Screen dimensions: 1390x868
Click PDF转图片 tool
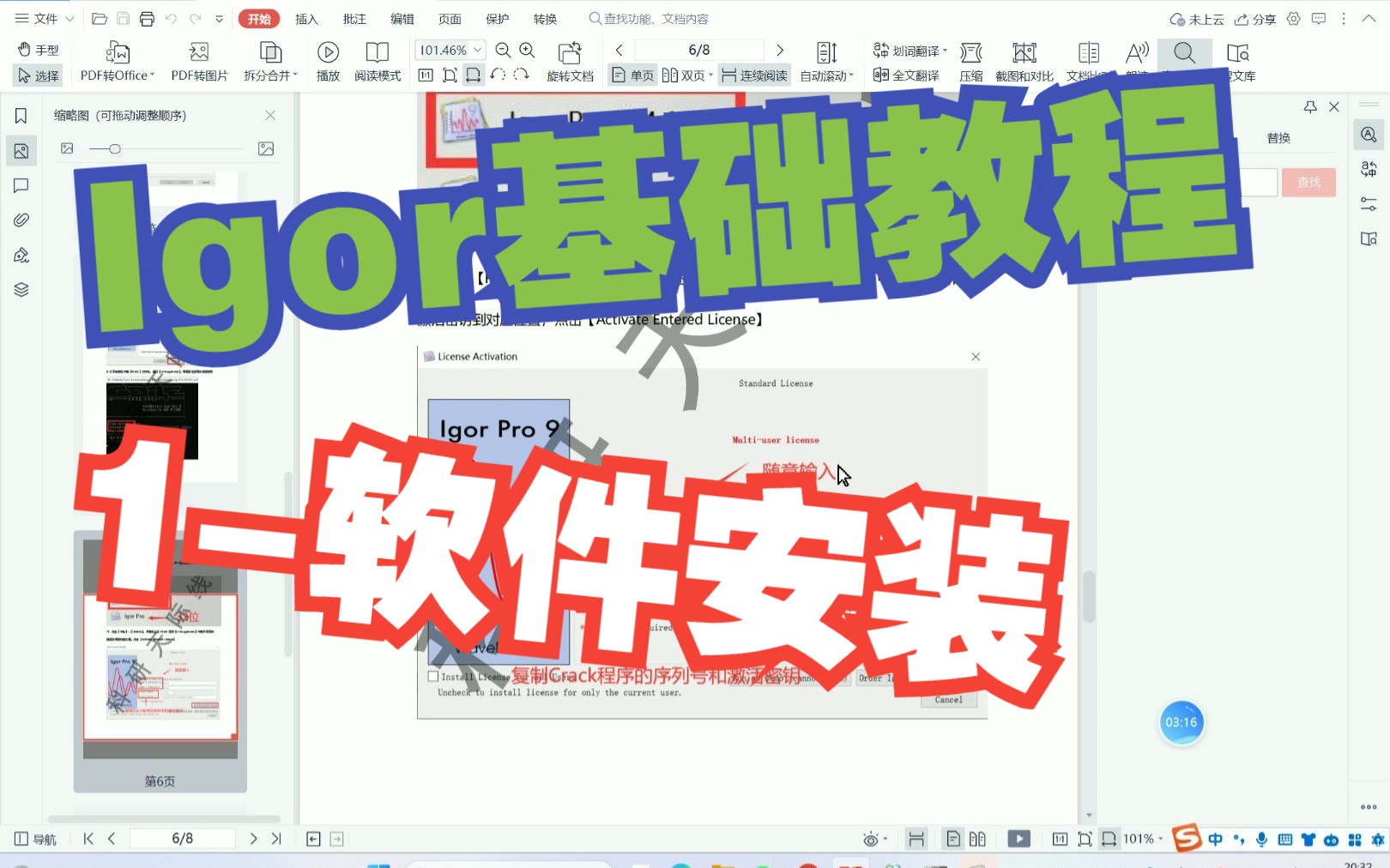tap(199, 62)
